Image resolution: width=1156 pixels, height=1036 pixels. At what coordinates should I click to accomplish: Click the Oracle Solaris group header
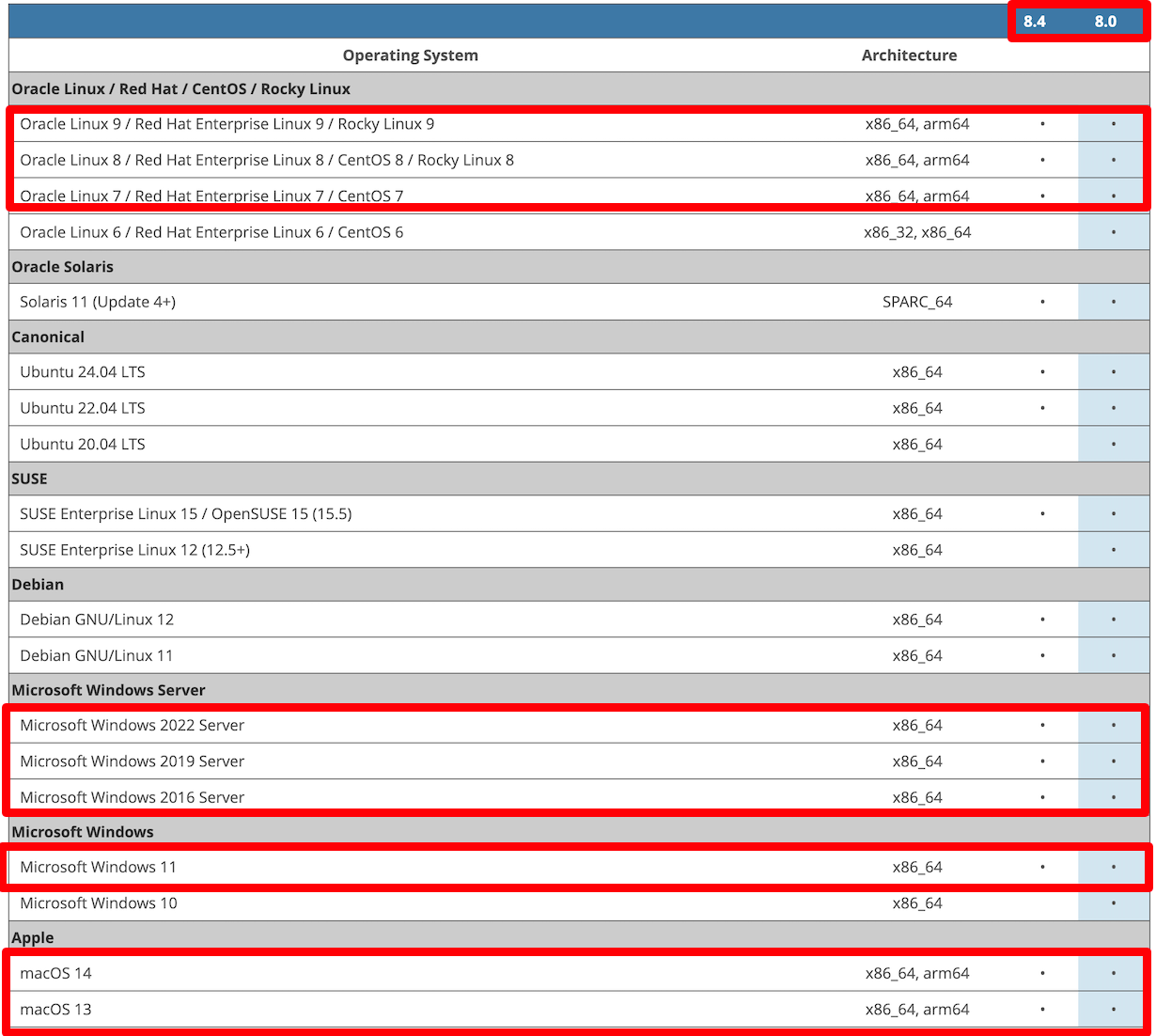point(579,267)
